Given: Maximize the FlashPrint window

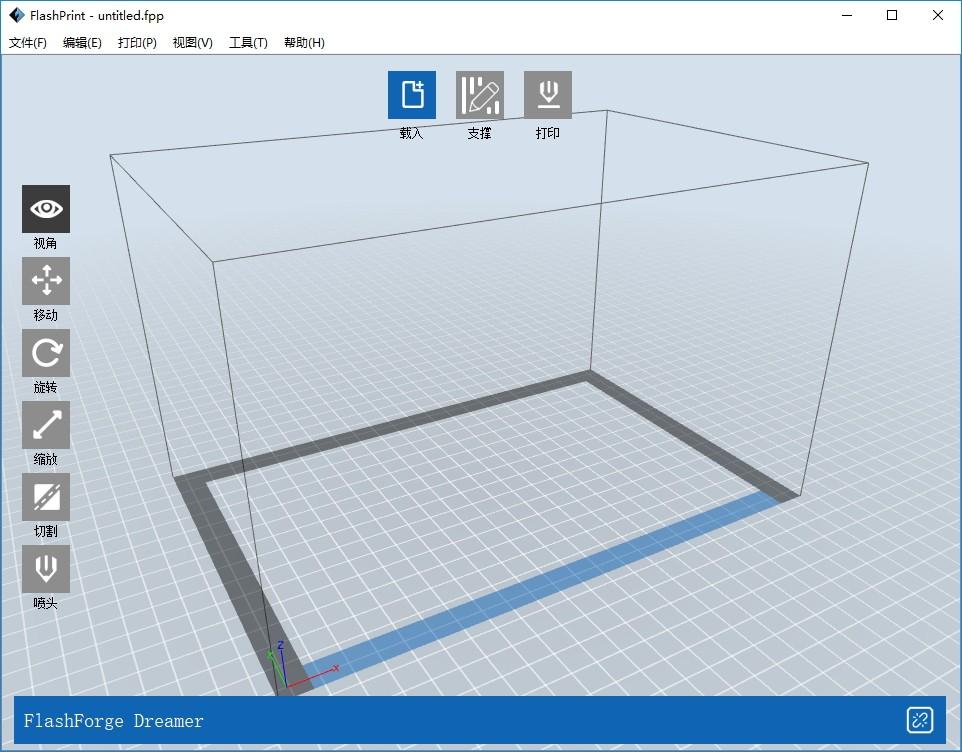Looking at the screenshot, I should (x=892, y=15).
